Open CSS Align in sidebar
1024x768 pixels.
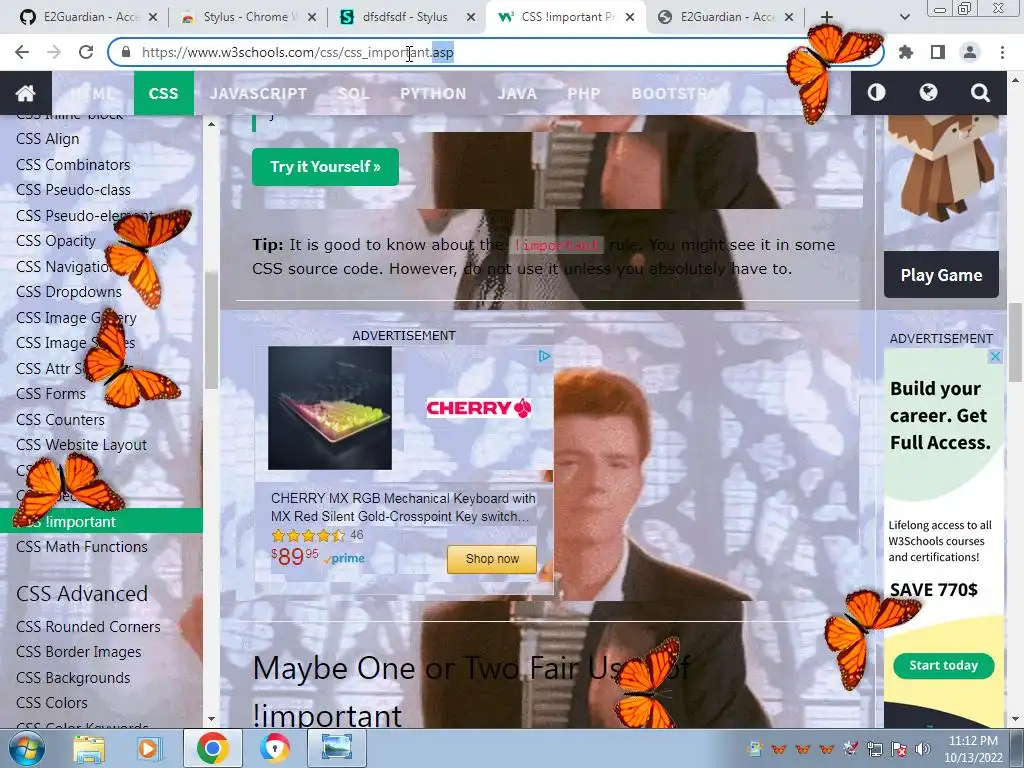48,139
